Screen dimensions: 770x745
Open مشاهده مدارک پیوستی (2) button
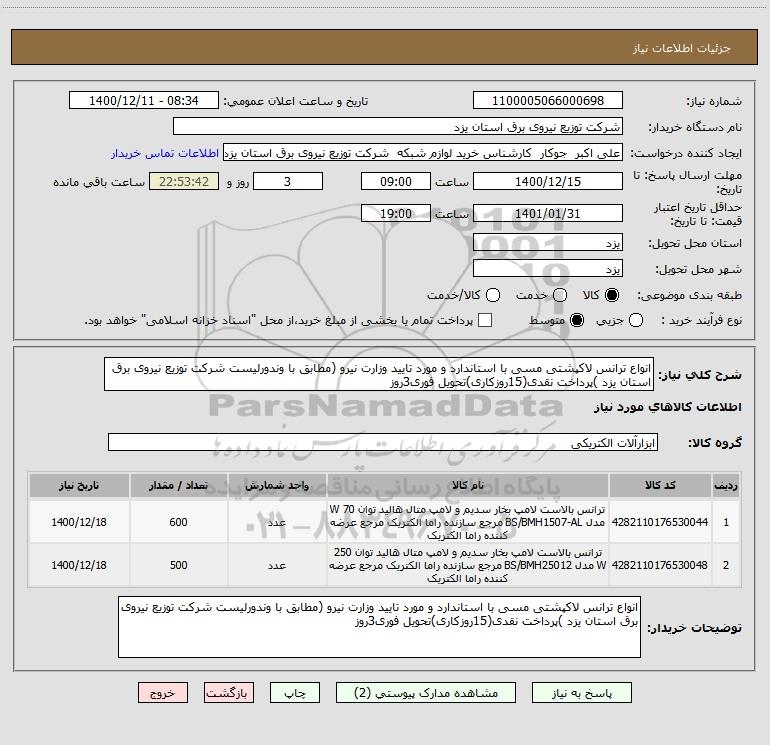[x=426, y=693]
